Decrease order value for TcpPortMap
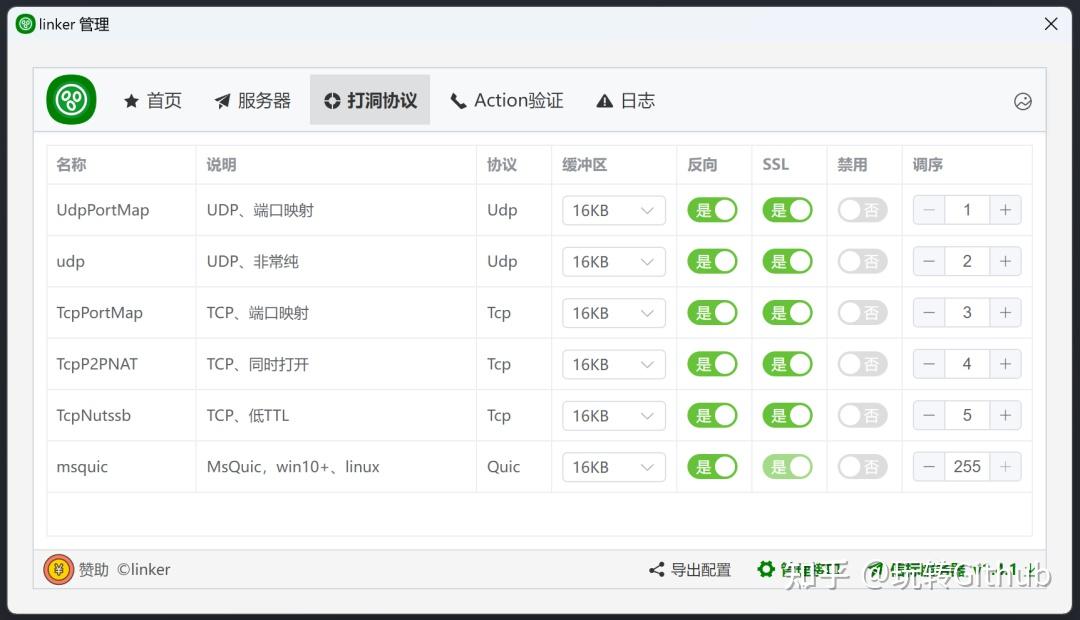The height and width of the screenshot is (620, 1080). pos(929,313)
